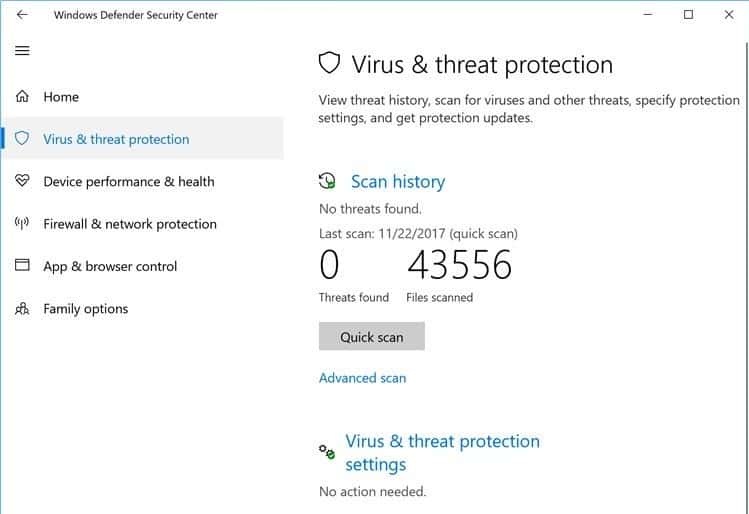Start a Quick scan
The width and height of the screenshot is (749, 514).
pyautogui.click(x=372, y=336)
